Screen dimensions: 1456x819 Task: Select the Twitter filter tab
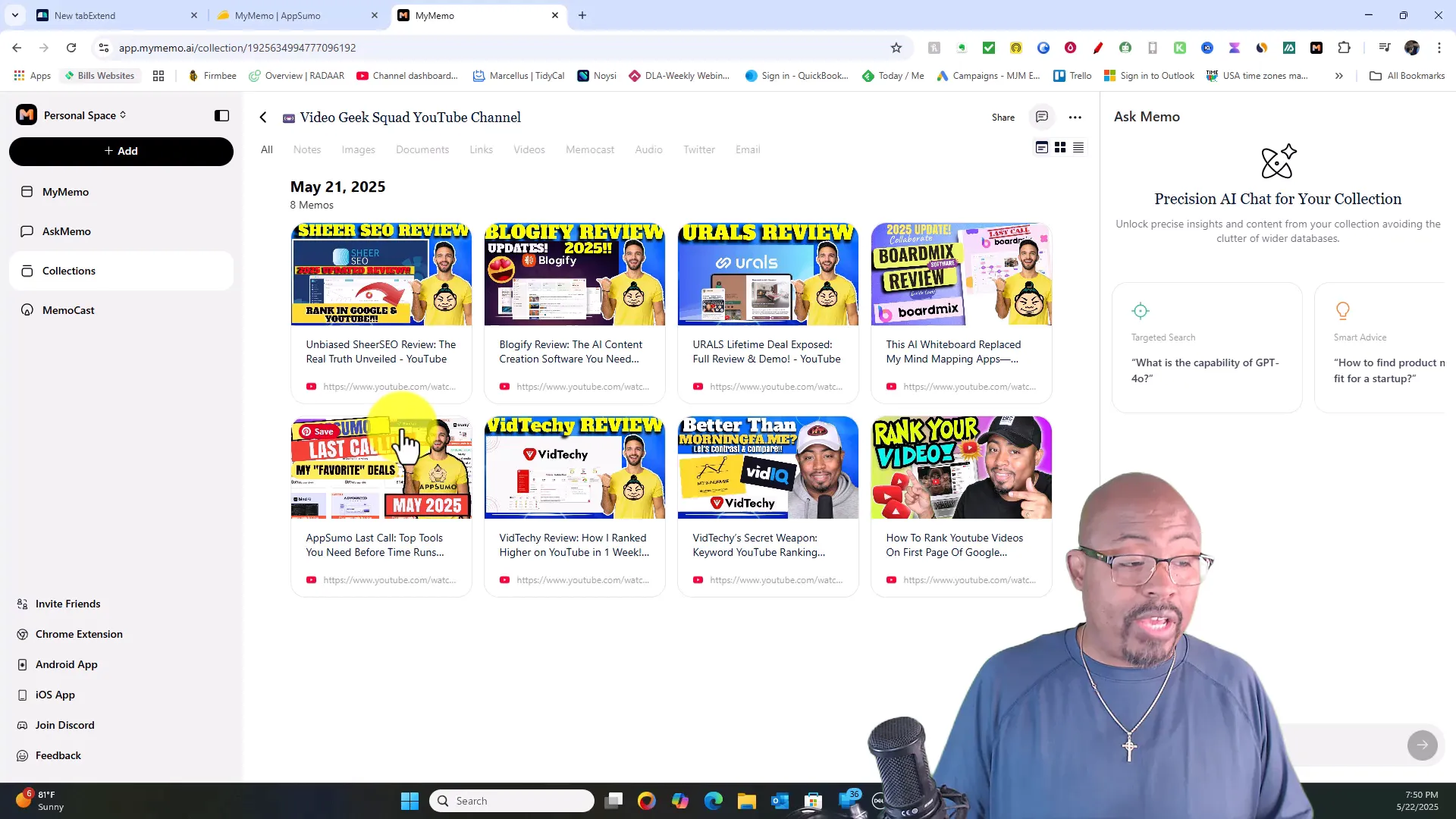point(699,149)
